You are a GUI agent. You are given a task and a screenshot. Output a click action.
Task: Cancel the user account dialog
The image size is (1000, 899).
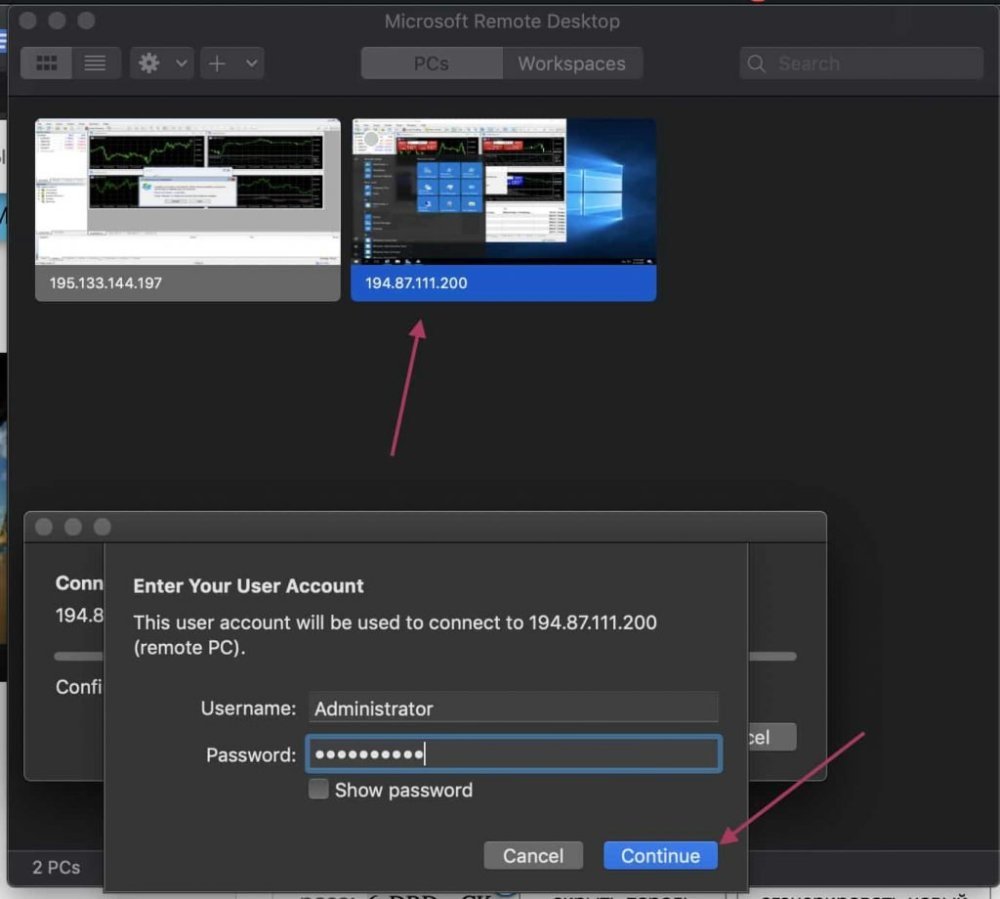533,856
